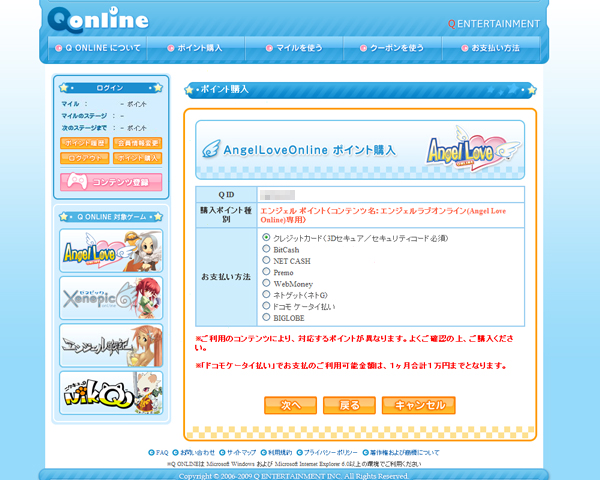Open the NikQ game banner
Viewport: 600px width, 480px height.
point(111,393)
